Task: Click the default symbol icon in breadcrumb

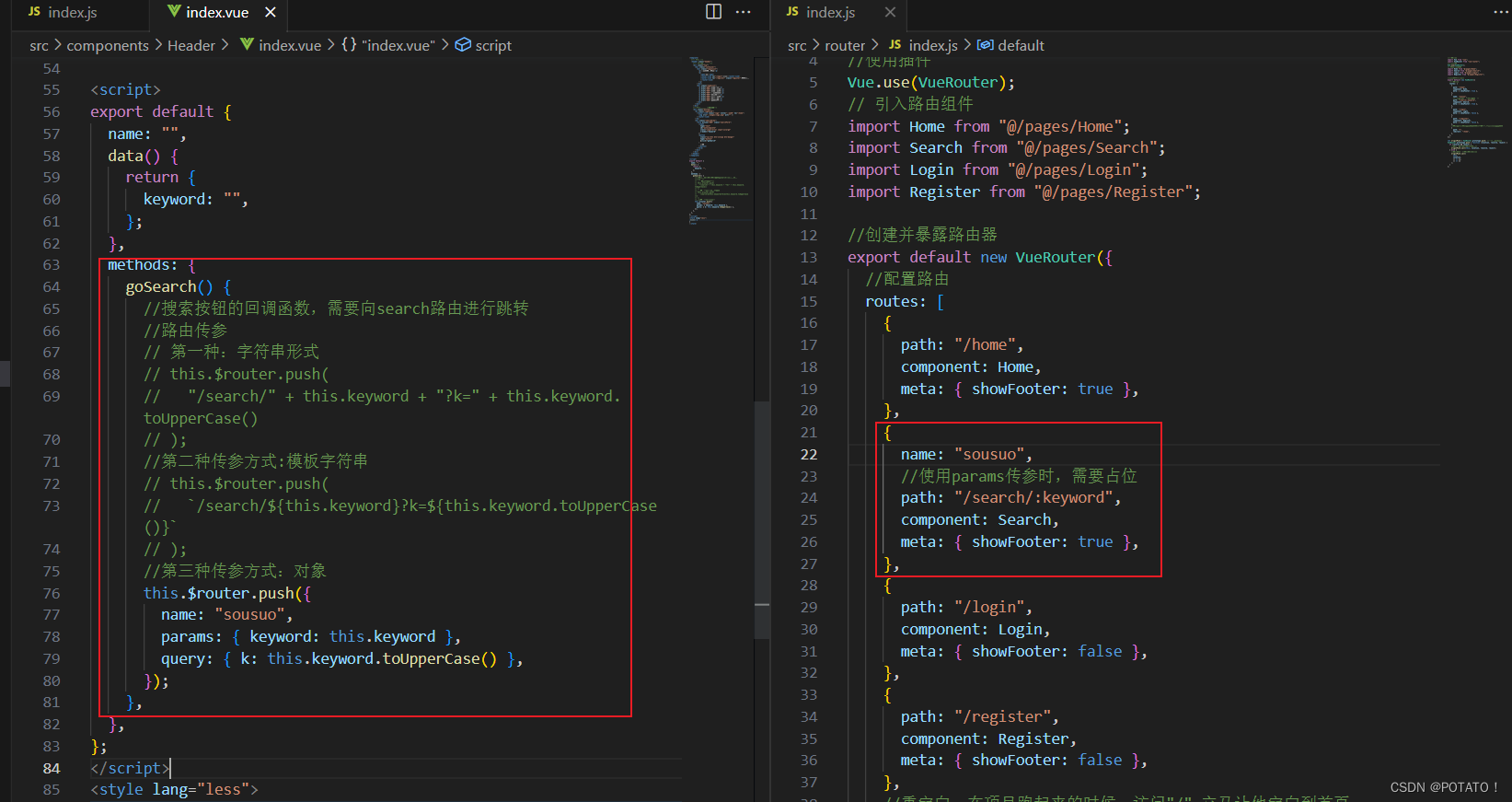Action: click(x=986, y=45)
